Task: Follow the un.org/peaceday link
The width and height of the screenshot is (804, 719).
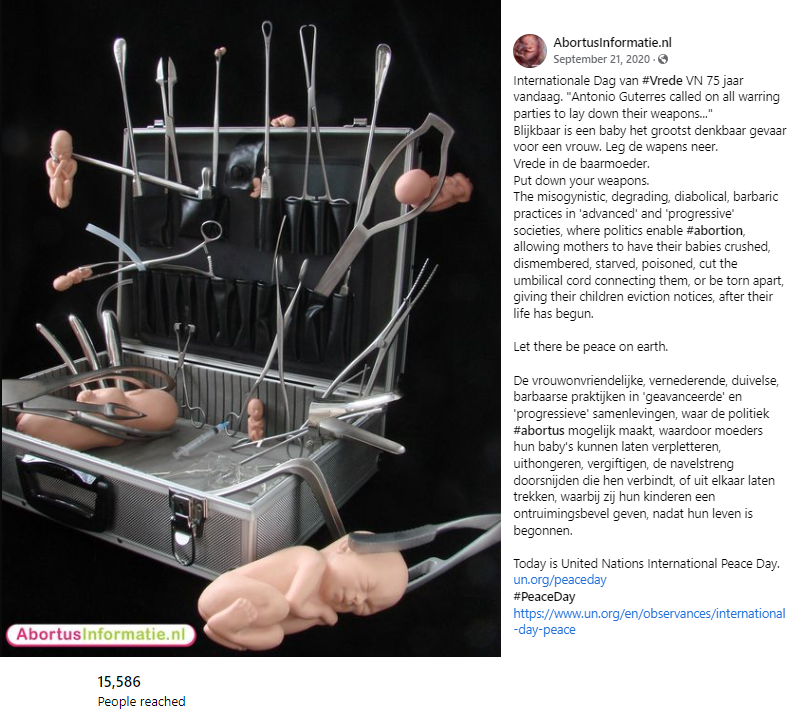Action: (x=560, y=580)
